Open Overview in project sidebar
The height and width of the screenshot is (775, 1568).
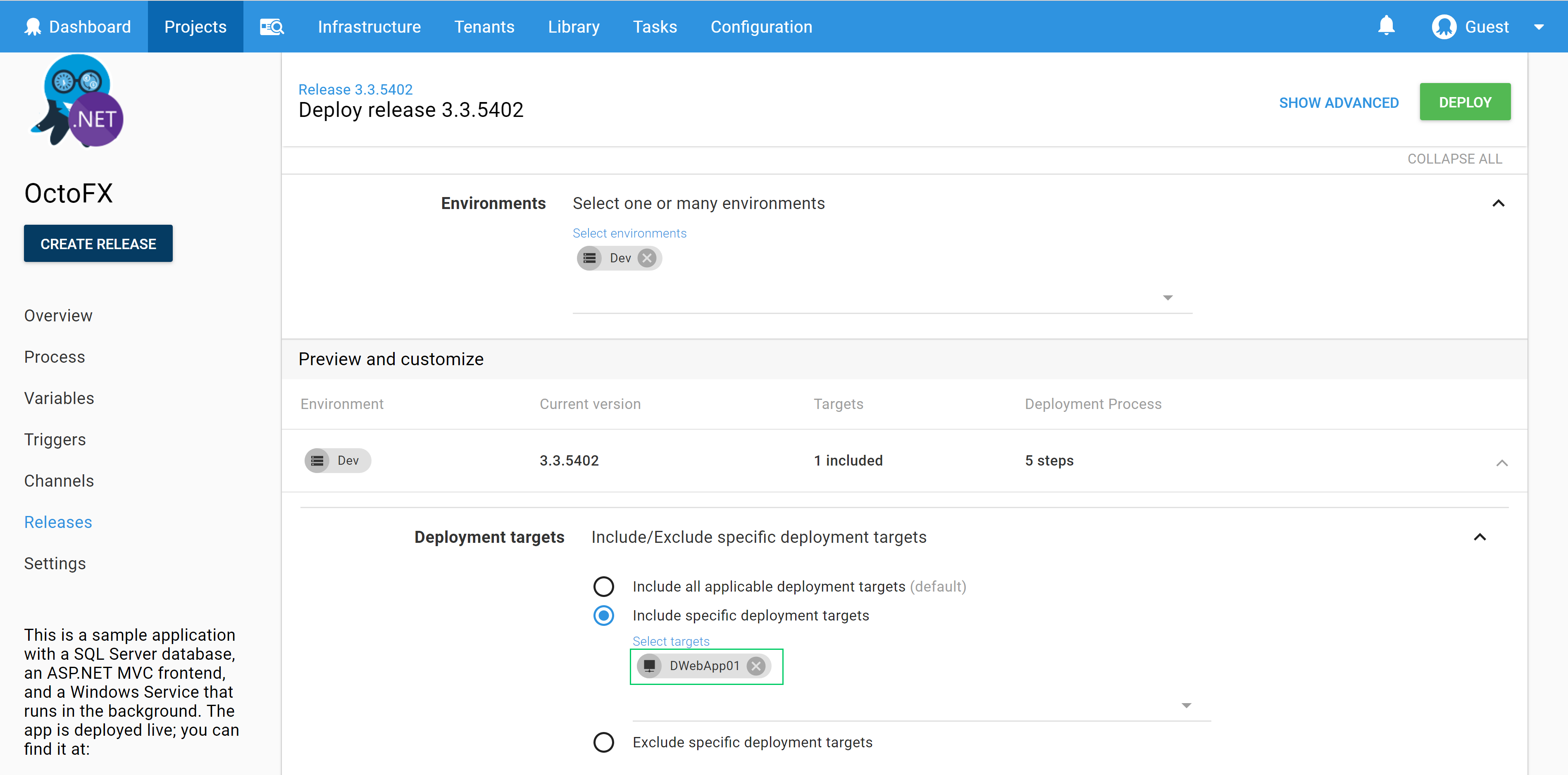(58, 316)
